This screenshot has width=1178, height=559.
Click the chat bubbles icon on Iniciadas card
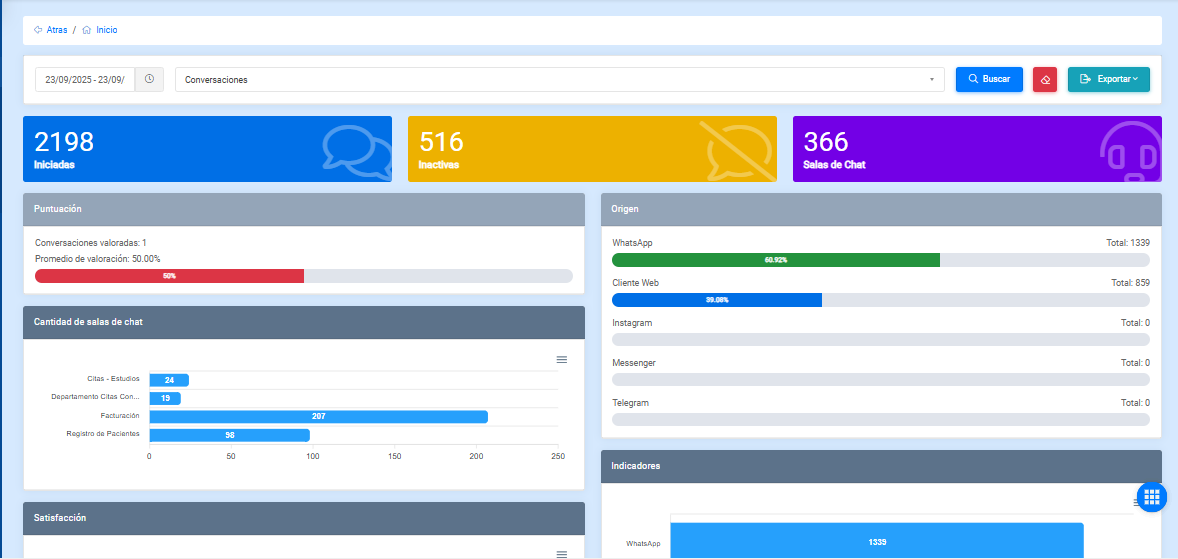click(x=357, y=150)
